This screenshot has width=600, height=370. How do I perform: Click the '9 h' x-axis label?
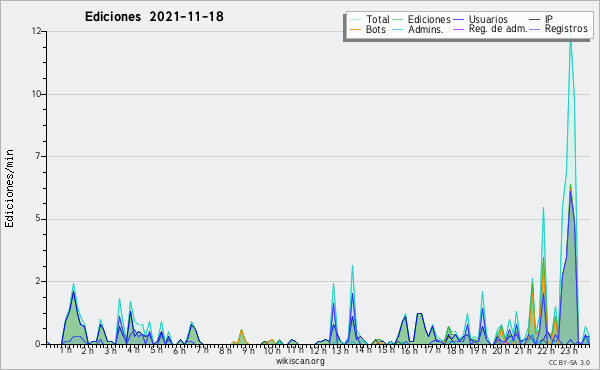coord(248,350)
